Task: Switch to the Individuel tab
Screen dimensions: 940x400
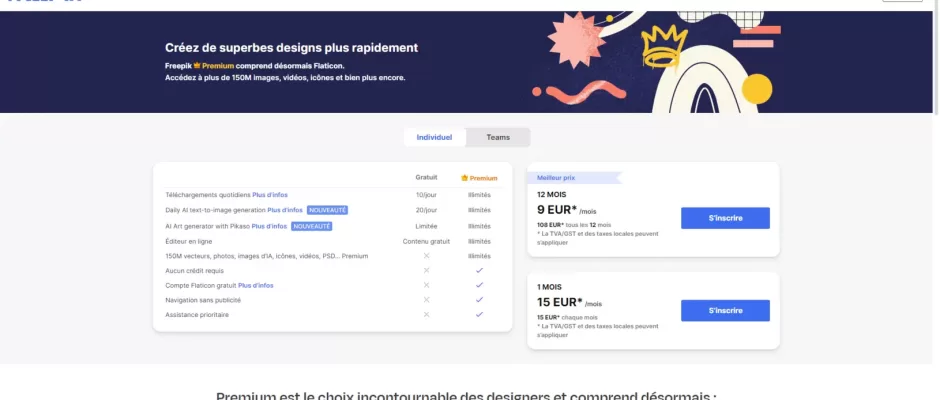Action: [435, 137]
